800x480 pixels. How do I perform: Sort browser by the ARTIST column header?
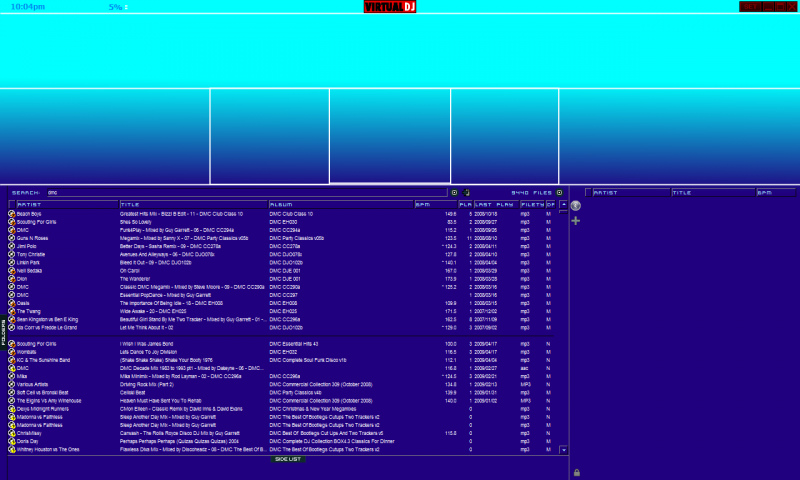pos(67,205)
